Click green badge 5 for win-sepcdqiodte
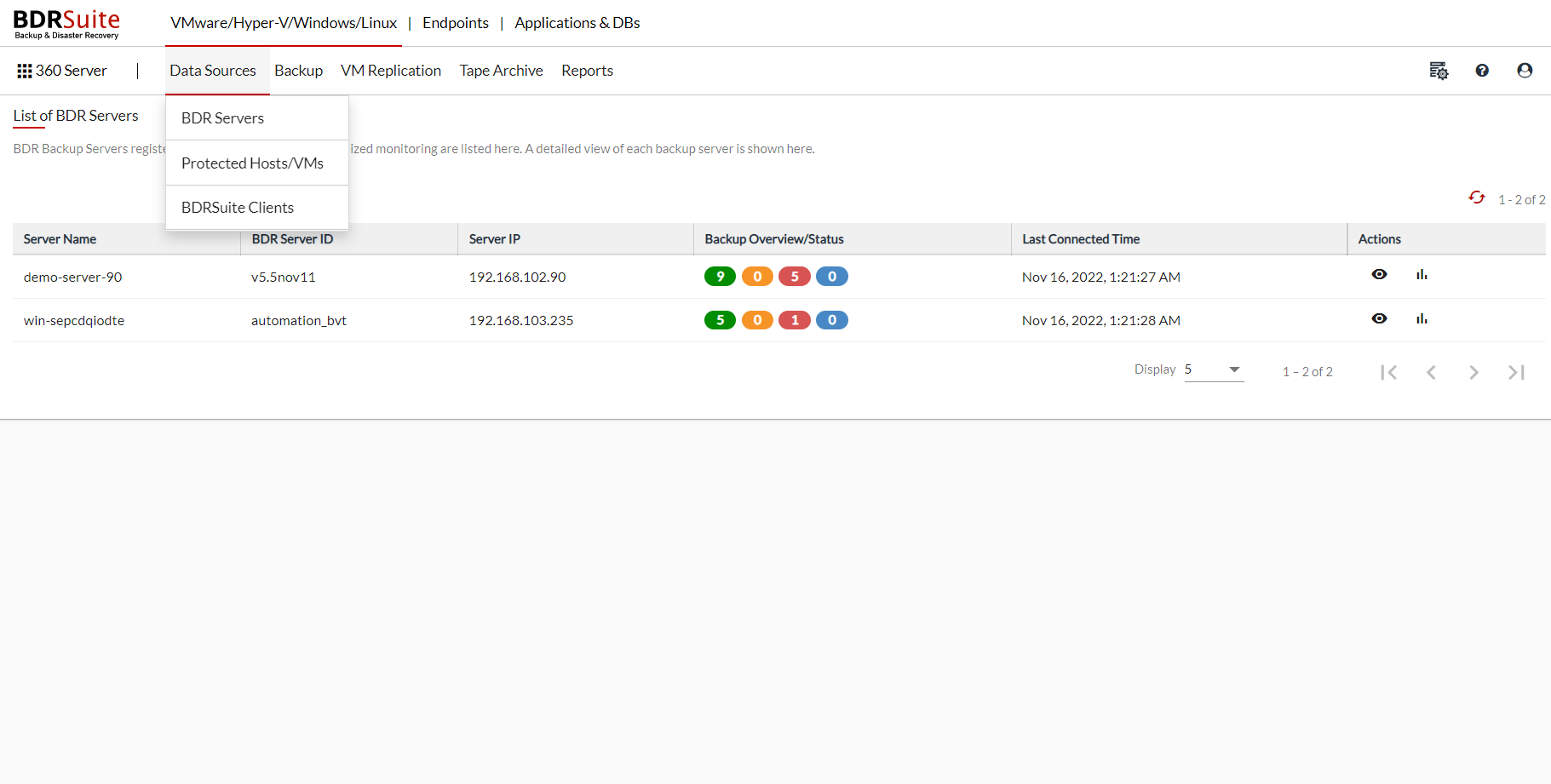The width and height of the screenshot is (1551, 784). coord(720,320)
